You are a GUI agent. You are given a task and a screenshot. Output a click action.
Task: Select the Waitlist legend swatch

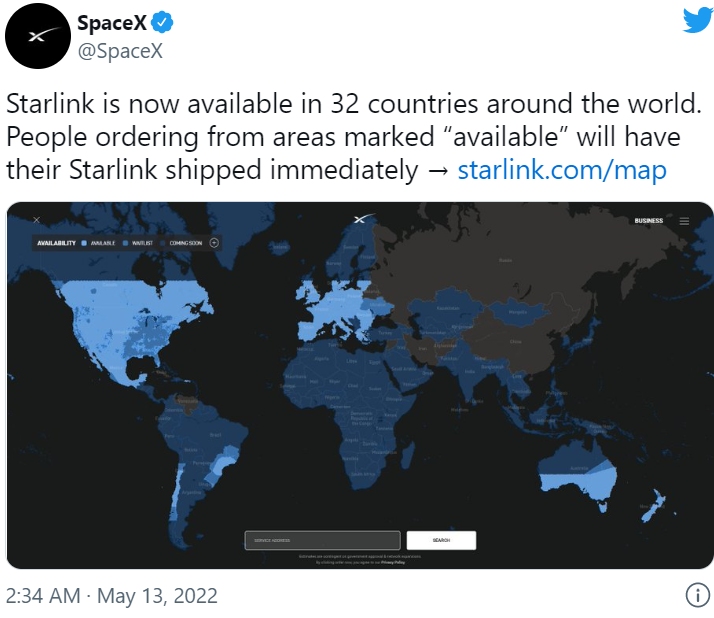tap(126, 243)
